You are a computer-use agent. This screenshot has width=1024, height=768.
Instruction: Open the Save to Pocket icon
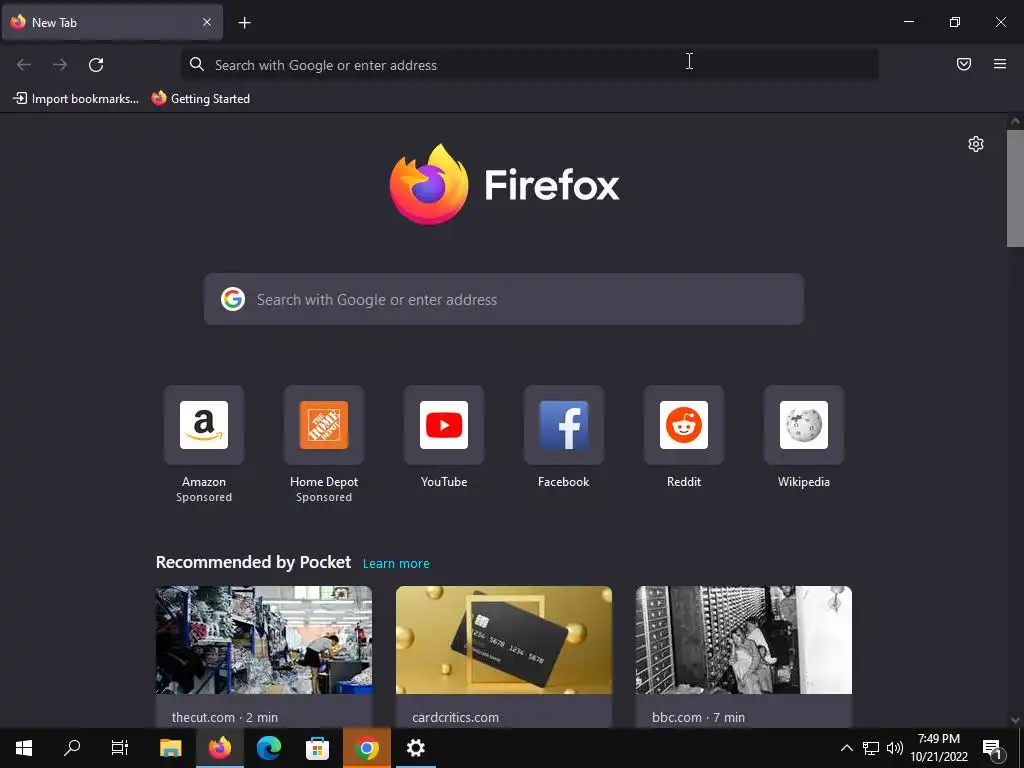pyautogui.click(x=964, y=64)
